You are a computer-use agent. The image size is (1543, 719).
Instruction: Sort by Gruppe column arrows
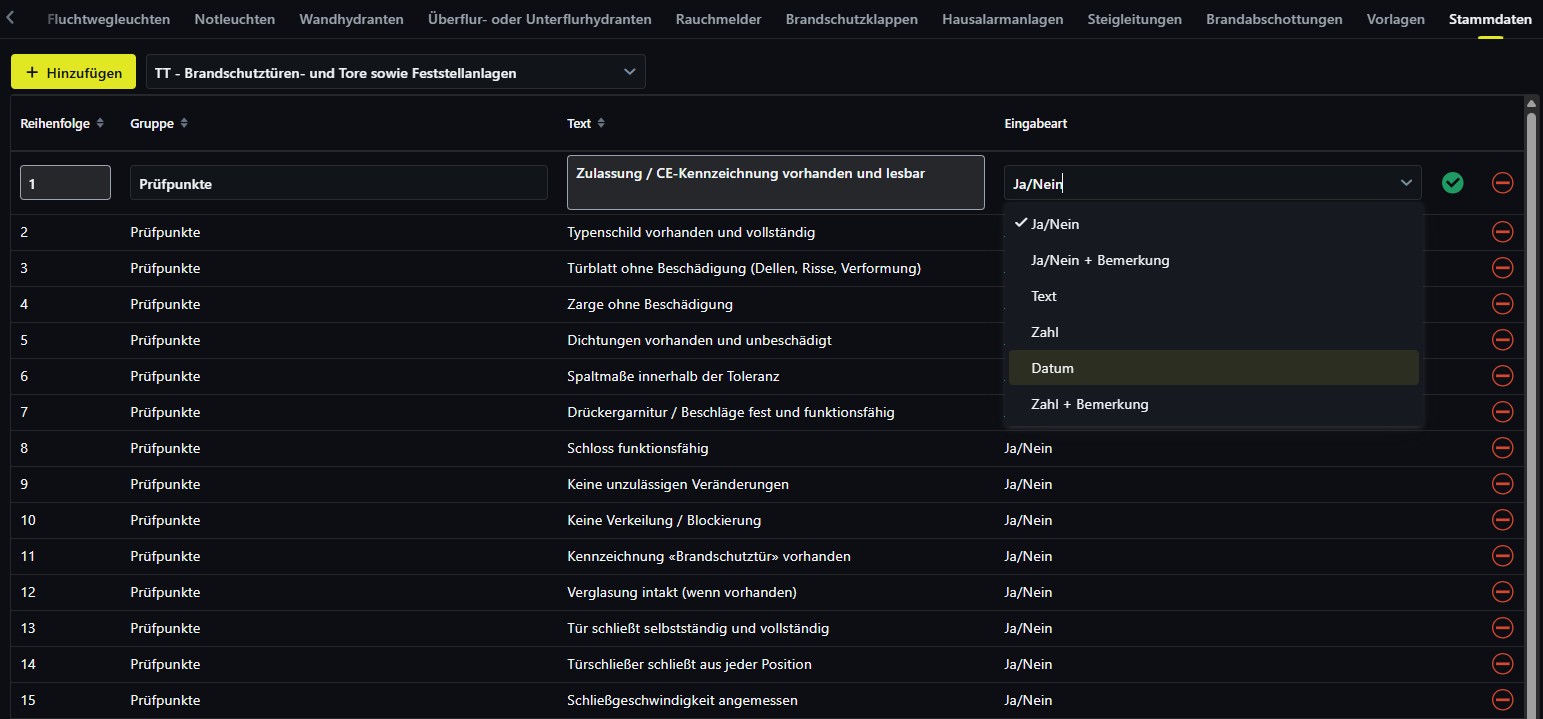184,123
